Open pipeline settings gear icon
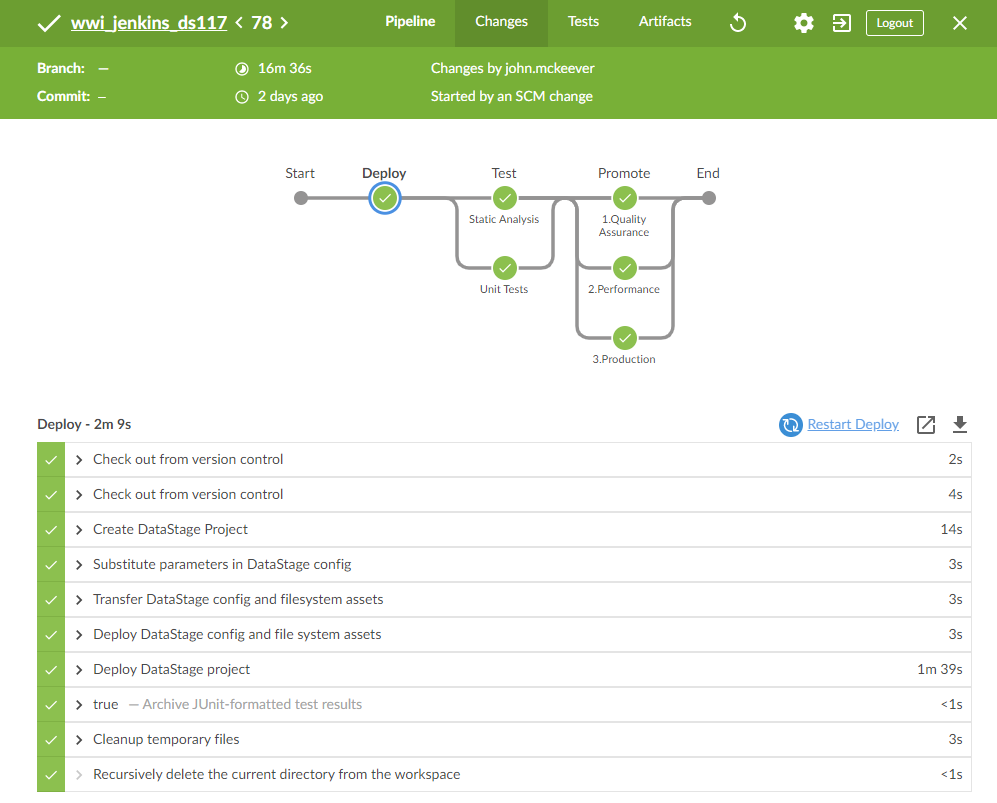The height and width of the screenshot is (803, 997). [803, 23]
